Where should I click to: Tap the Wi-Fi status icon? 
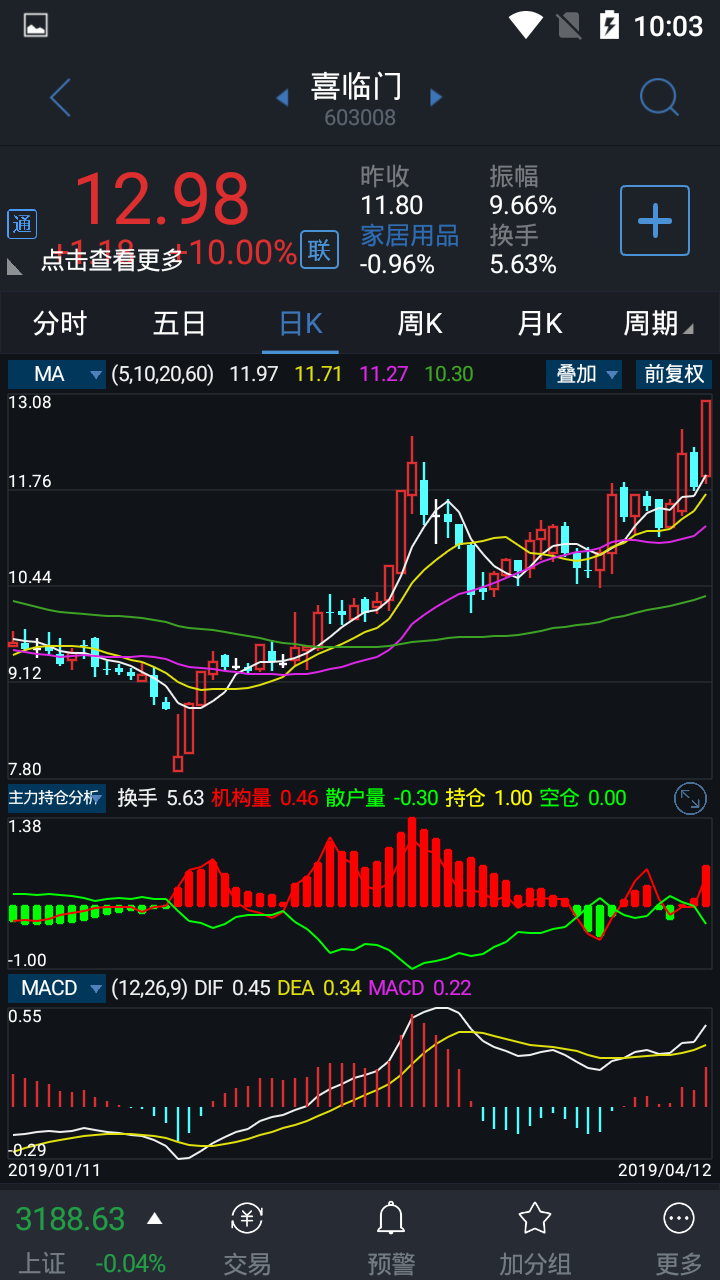525,25
